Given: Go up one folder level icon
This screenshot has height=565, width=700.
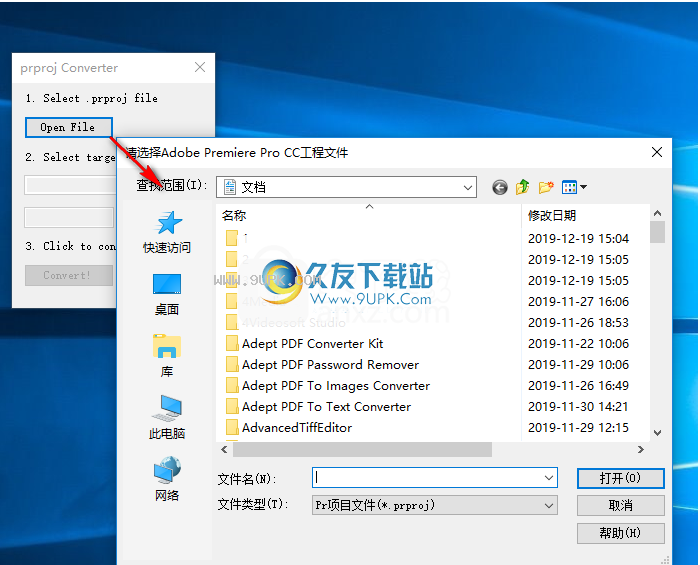Looking at the screenshot, I should click(522, 187).
